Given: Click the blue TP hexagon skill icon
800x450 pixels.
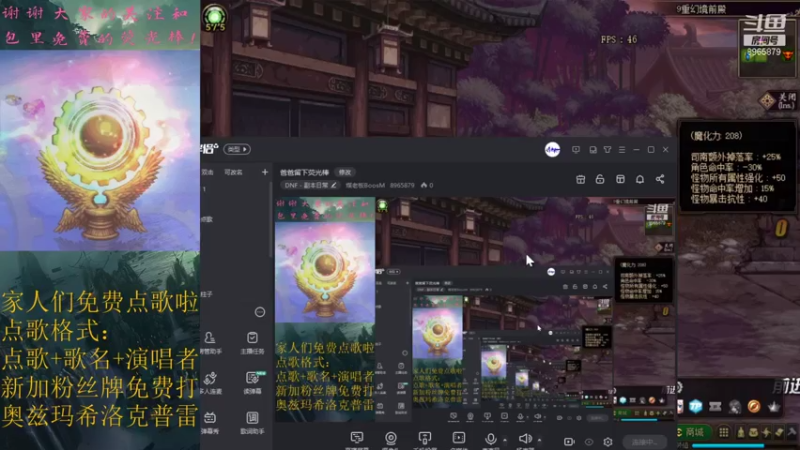Looking at the screenshot, I should (x=696, y=406).
